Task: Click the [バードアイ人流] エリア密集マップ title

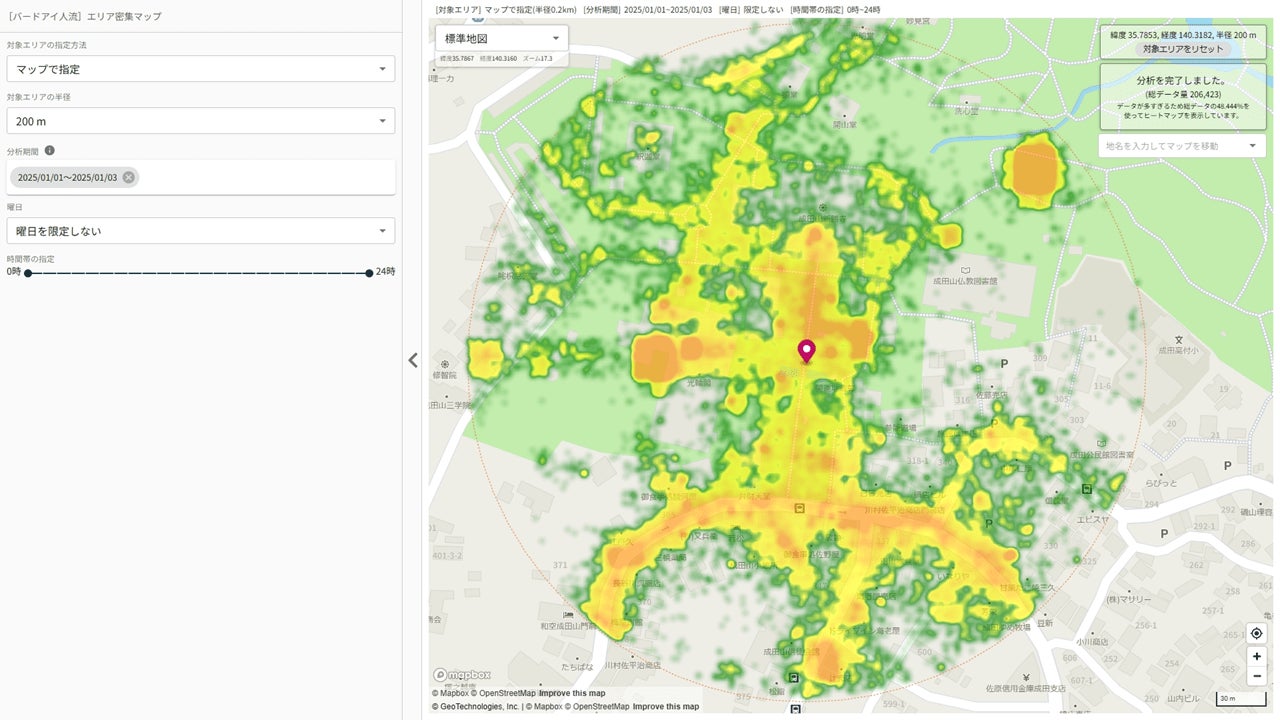Action: coord(84,17)
